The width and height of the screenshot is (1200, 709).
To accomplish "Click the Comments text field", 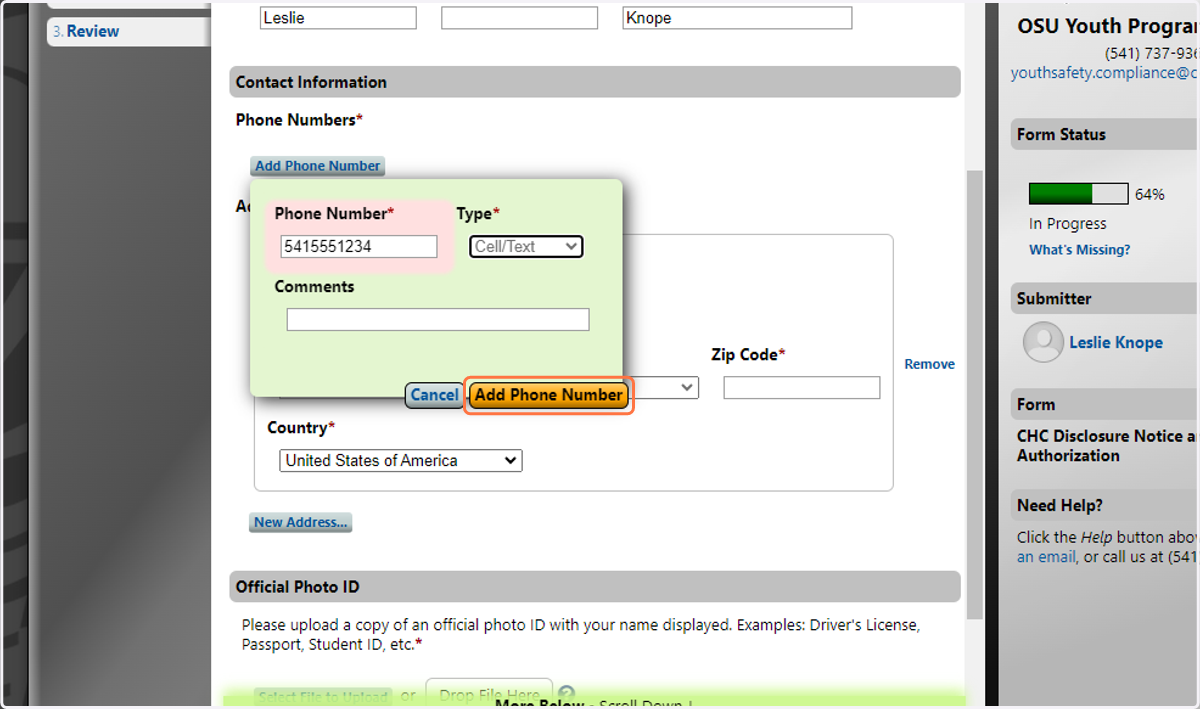I will tap(438, 319).
